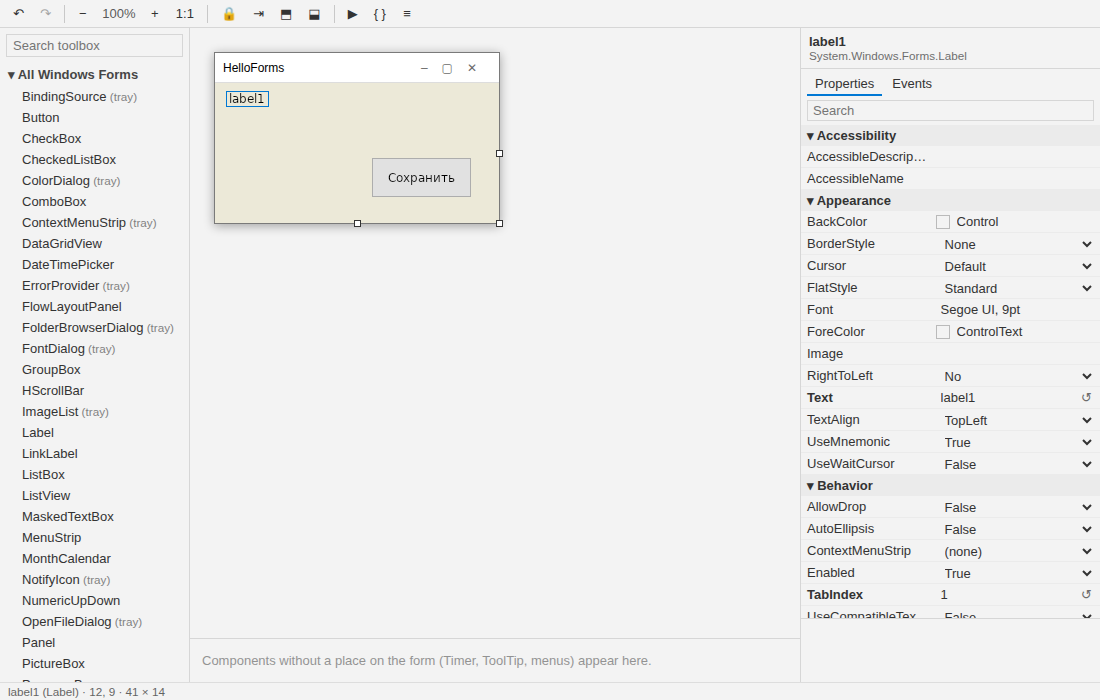
Task: Collapse the All Windows Forms group
Action: [72, 74]
